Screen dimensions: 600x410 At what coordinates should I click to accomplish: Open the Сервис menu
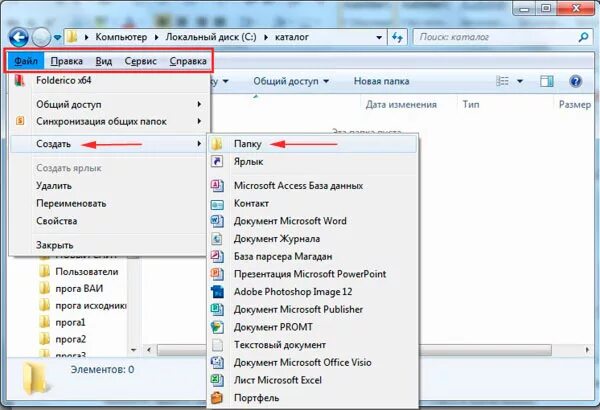140,61
